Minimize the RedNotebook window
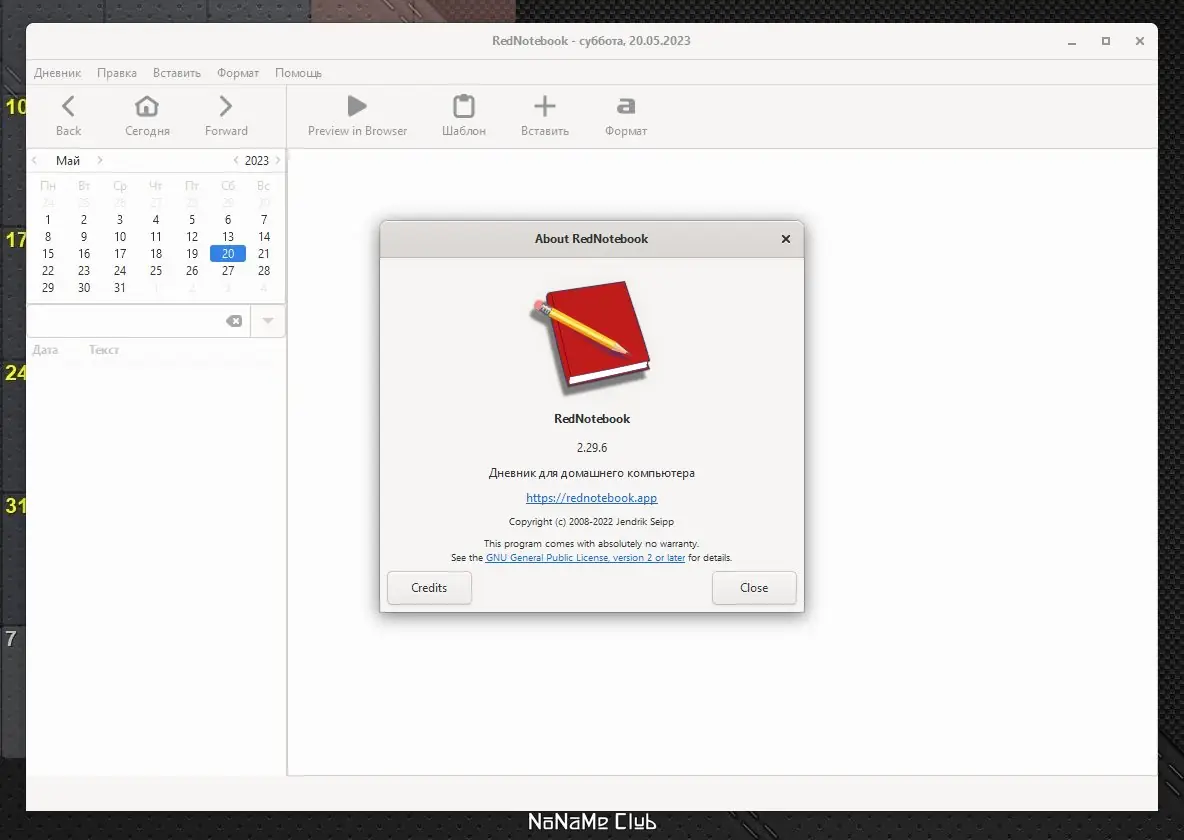The width and height of the screenshot is (1184, 840). pyautogui.click(x=1071, y=42)
